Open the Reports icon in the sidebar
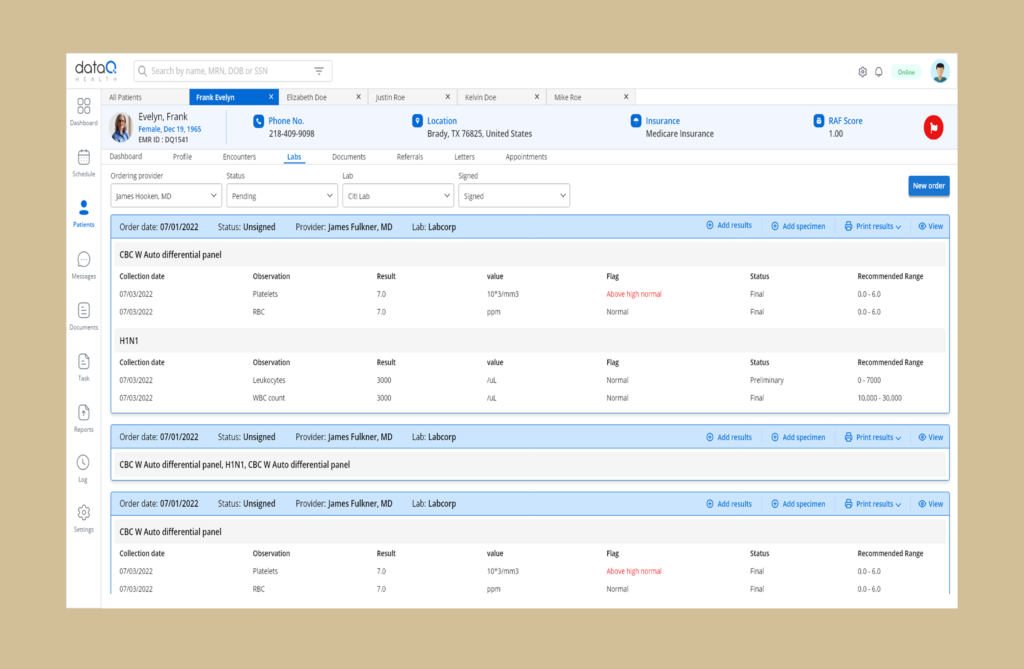The height and width of the screenshot is (669, 1024). click(x=84, y=412)
